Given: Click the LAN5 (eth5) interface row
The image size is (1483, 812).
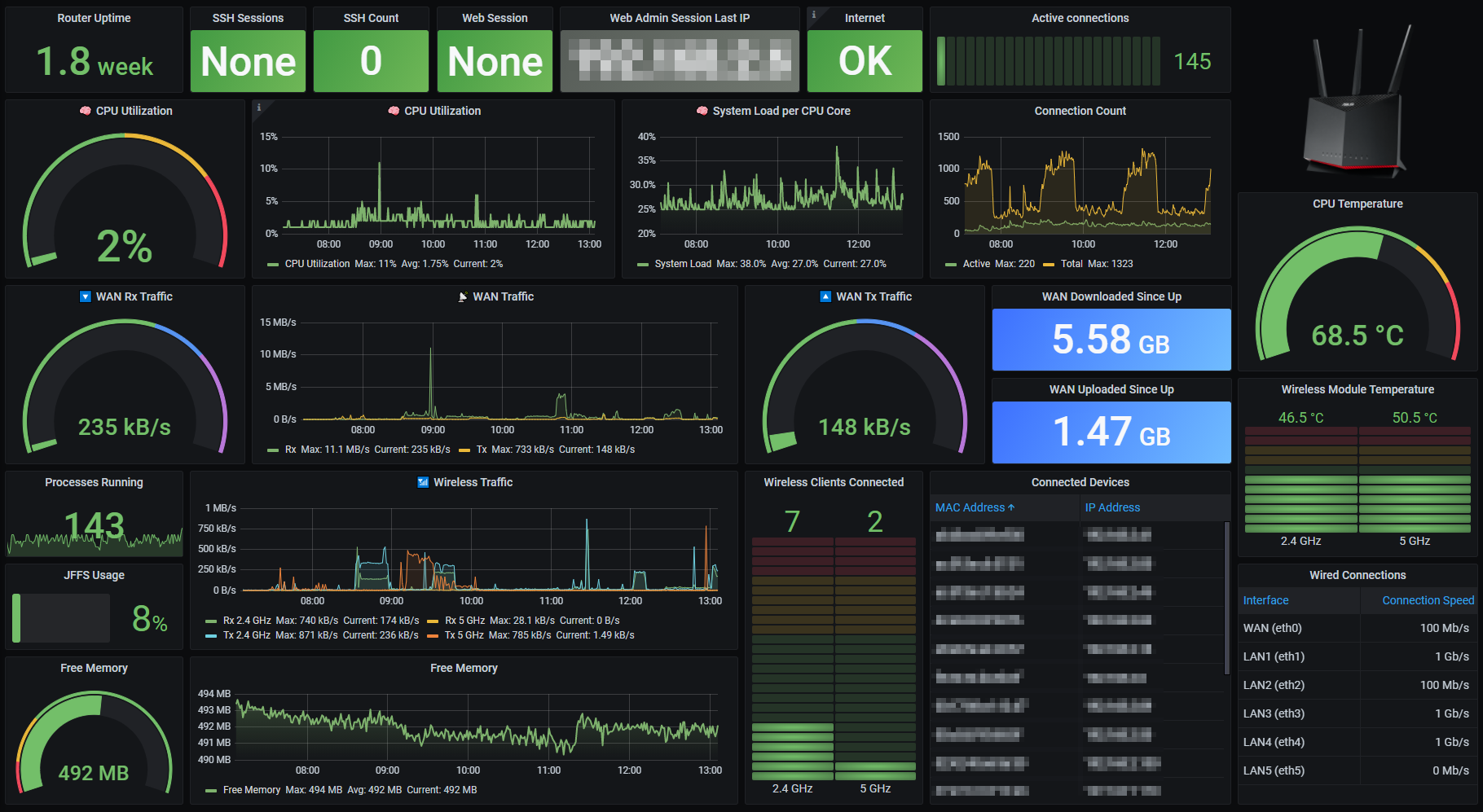Looking at the screenshot, I should pos(1357,770).
